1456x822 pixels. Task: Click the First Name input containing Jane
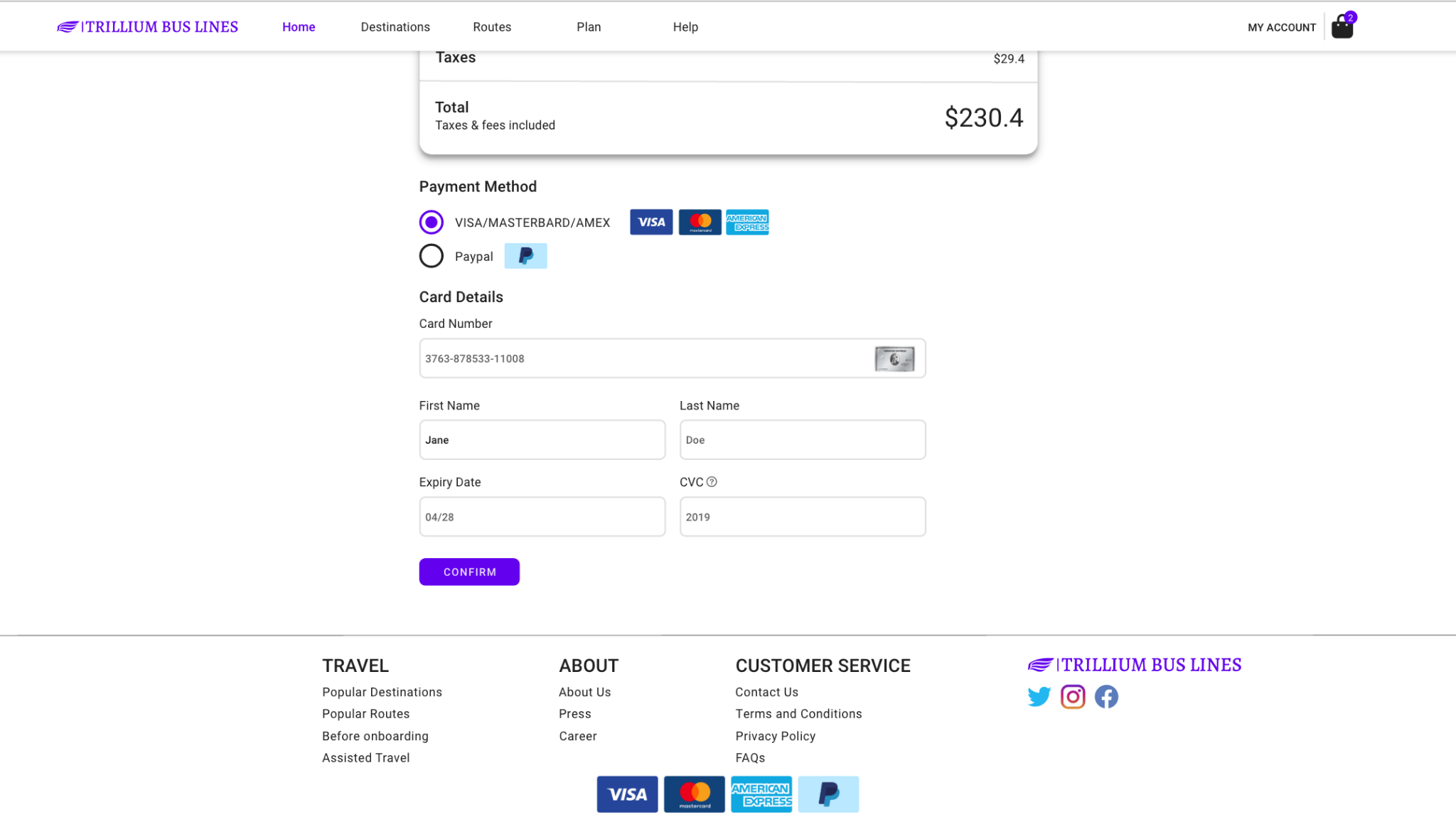point(542,439)
